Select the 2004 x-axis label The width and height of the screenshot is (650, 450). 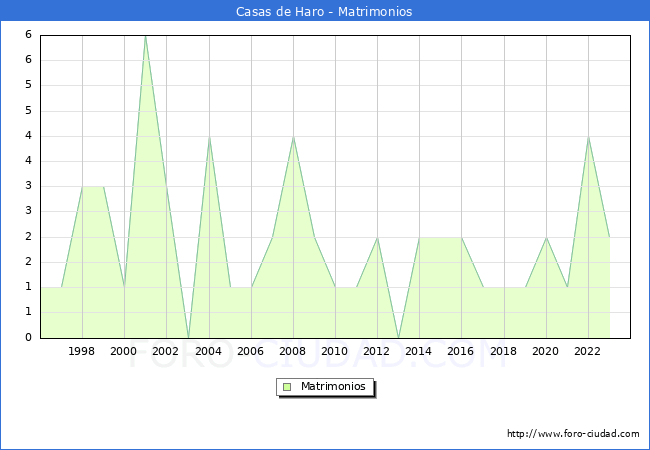coord(209,351)
